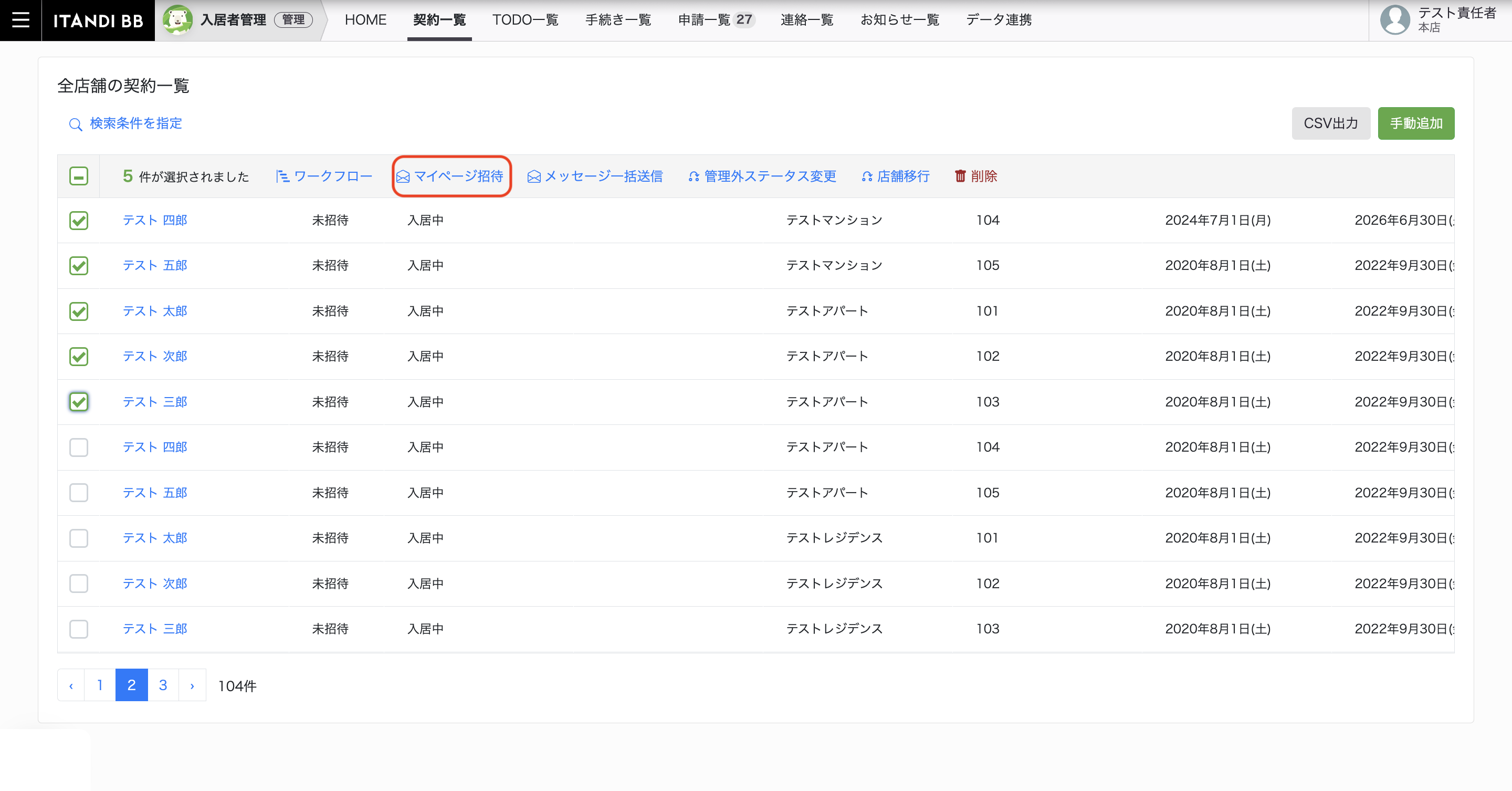Check テスト 太郎 in テストレジデンス 101
1512x791 pixels.
(x=79, y=538)
